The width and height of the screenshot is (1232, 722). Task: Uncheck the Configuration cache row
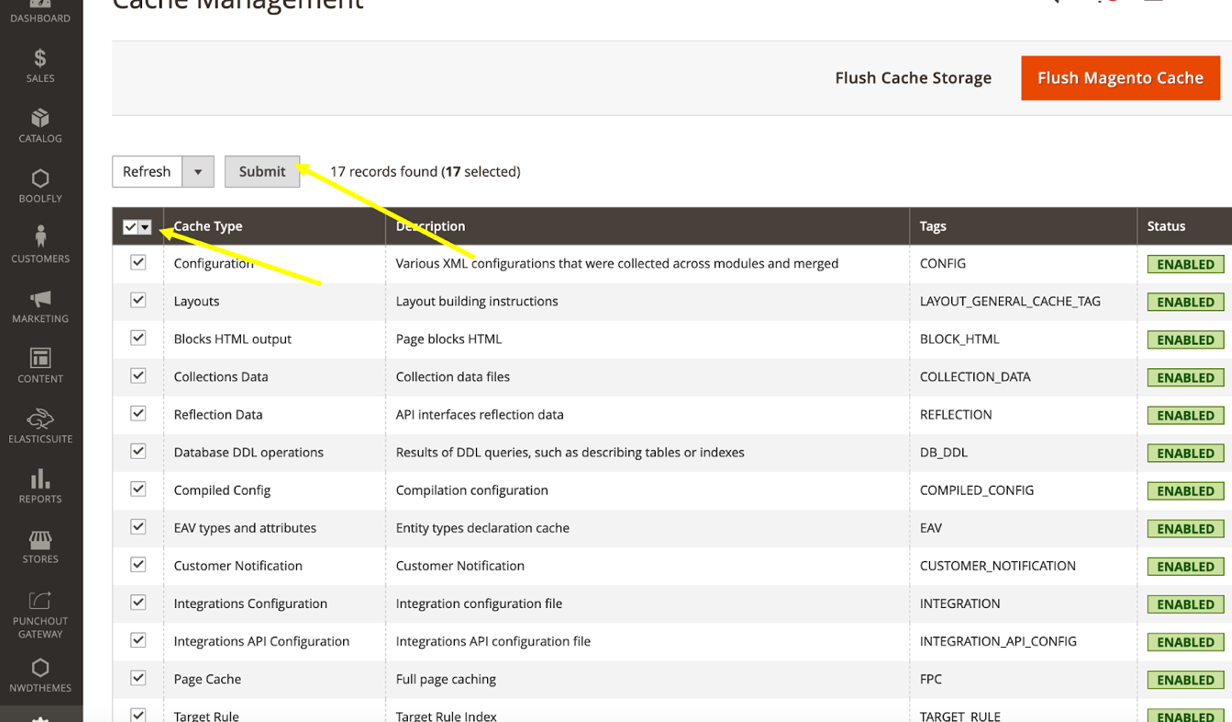(137, 262)
